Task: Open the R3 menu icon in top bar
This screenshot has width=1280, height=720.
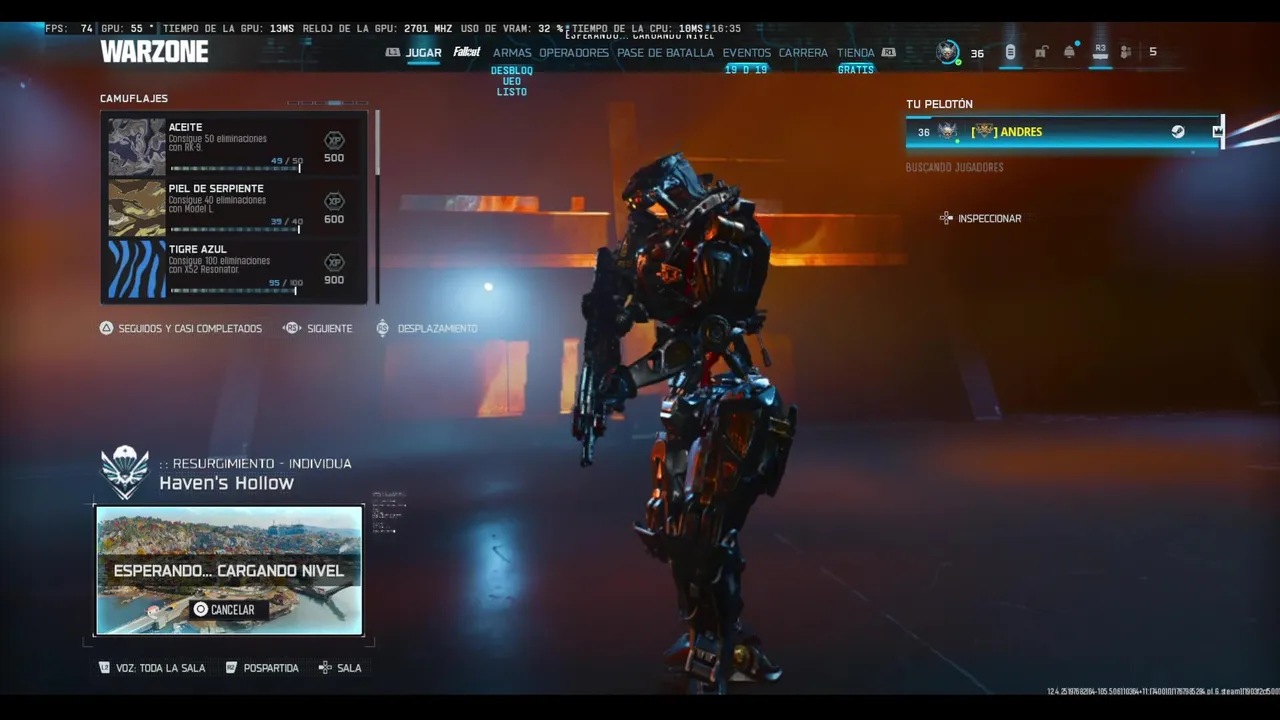Action: pos(1100,51)
